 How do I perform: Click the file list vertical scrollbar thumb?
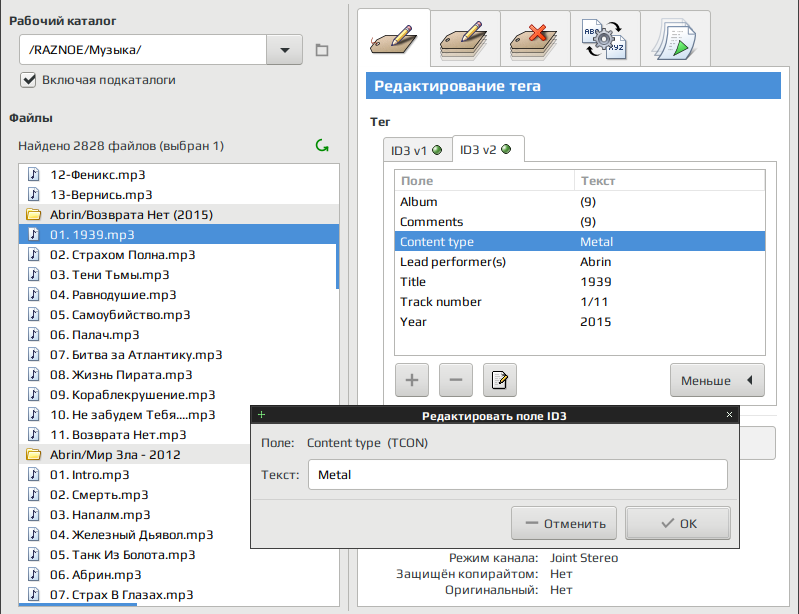coord(337,266)
